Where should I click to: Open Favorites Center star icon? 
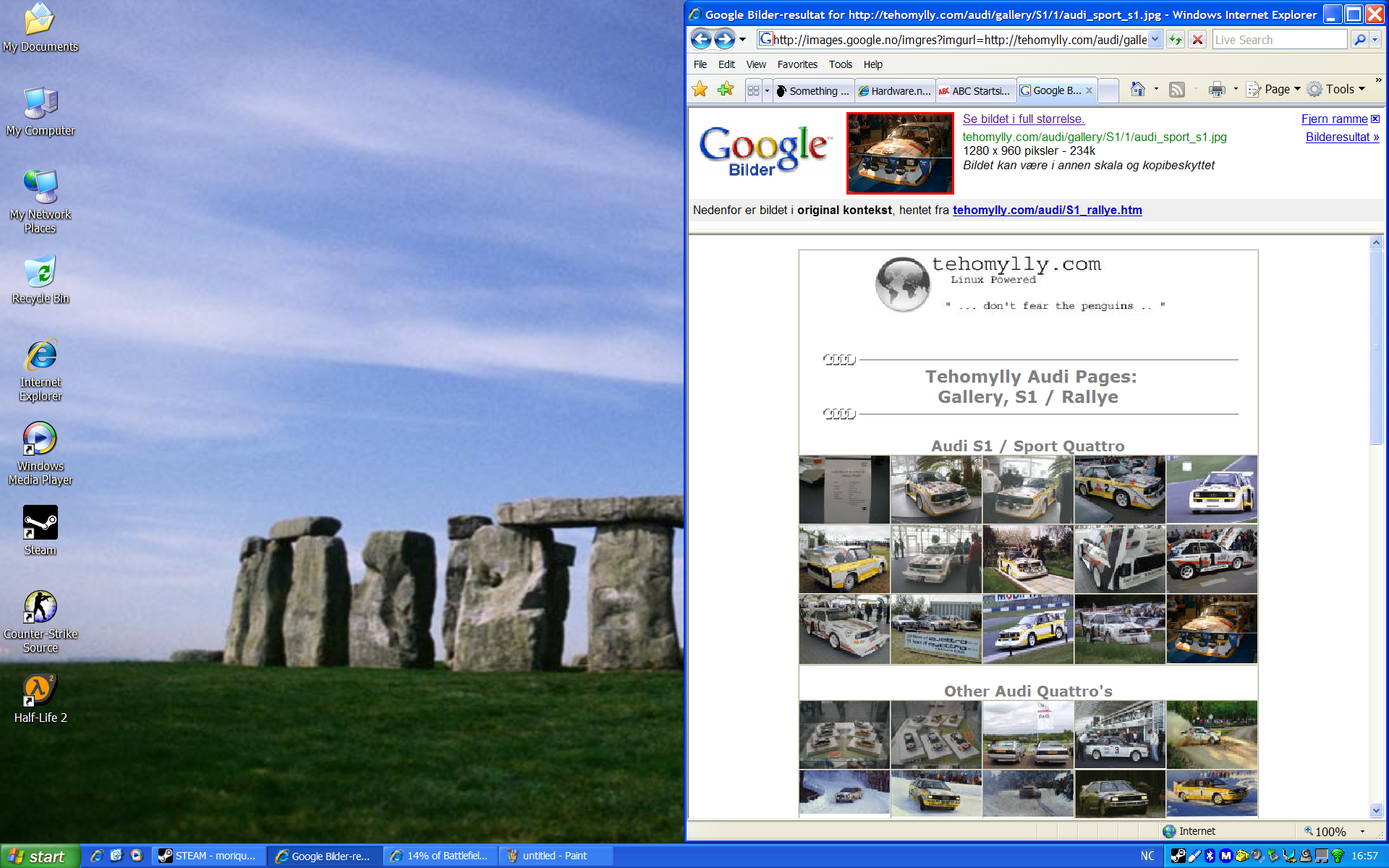(700, 89)
